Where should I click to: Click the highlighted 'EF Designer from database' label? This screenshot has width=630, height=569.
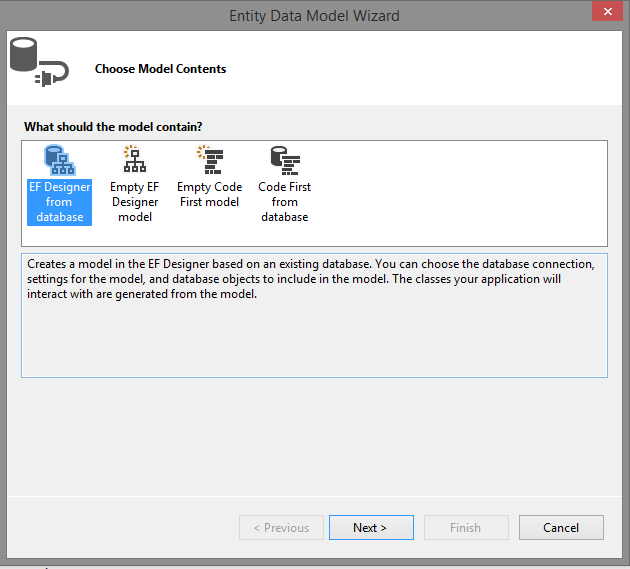(59, 202)
